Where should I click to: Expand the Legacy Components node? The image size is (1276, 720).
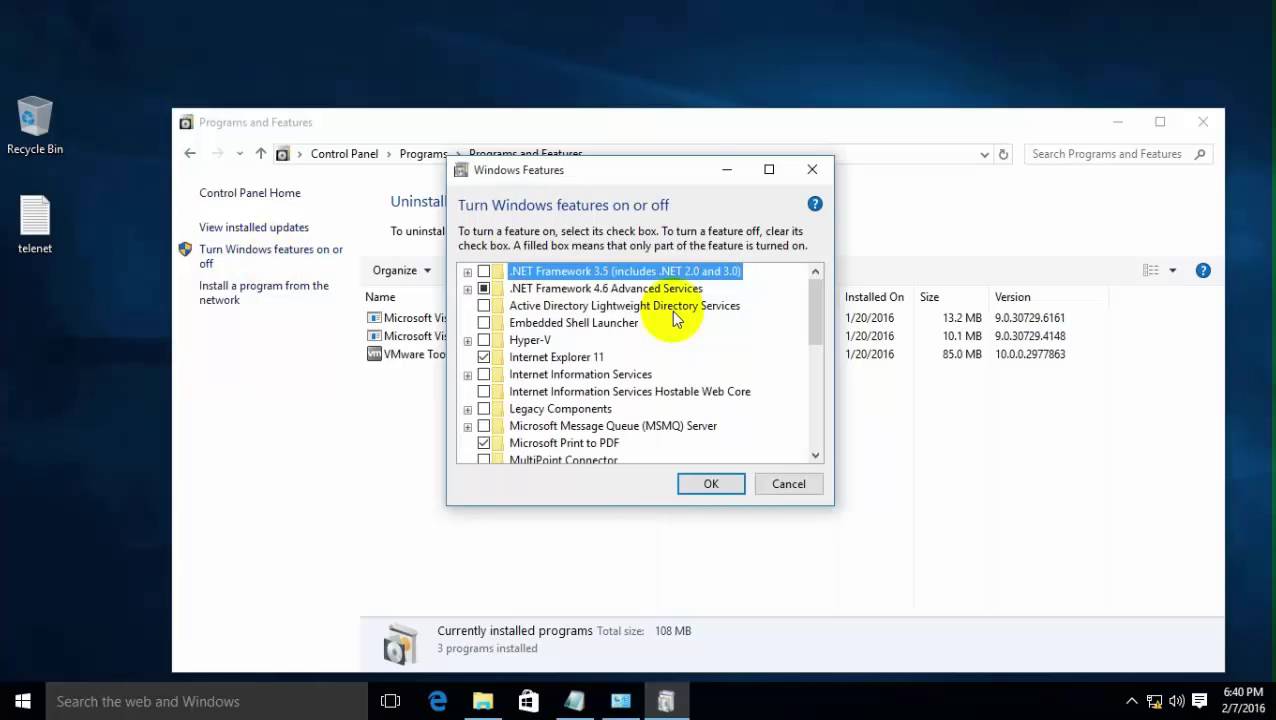pos(467,409)
